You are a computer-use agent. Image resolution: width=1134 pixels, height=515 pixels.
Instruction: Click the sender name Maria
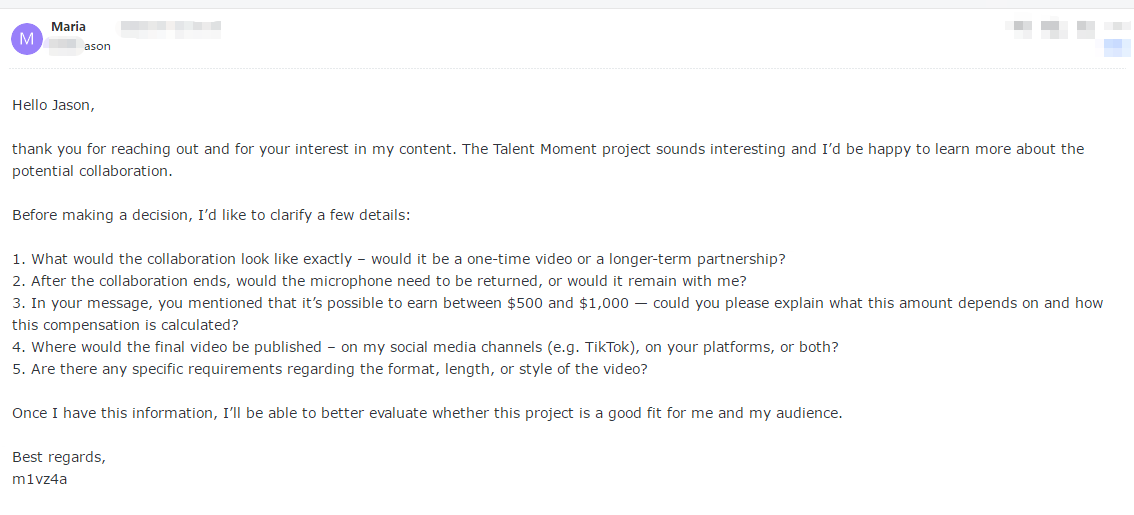(x=68, y=27)
